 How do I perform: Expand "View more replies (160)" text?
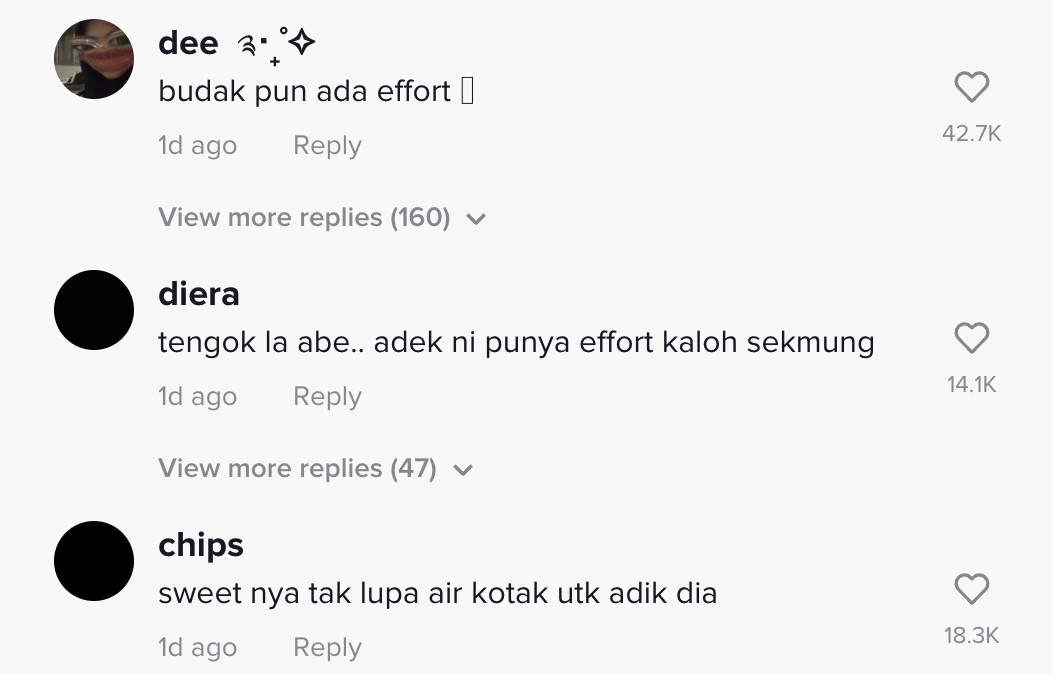(304, 218)
